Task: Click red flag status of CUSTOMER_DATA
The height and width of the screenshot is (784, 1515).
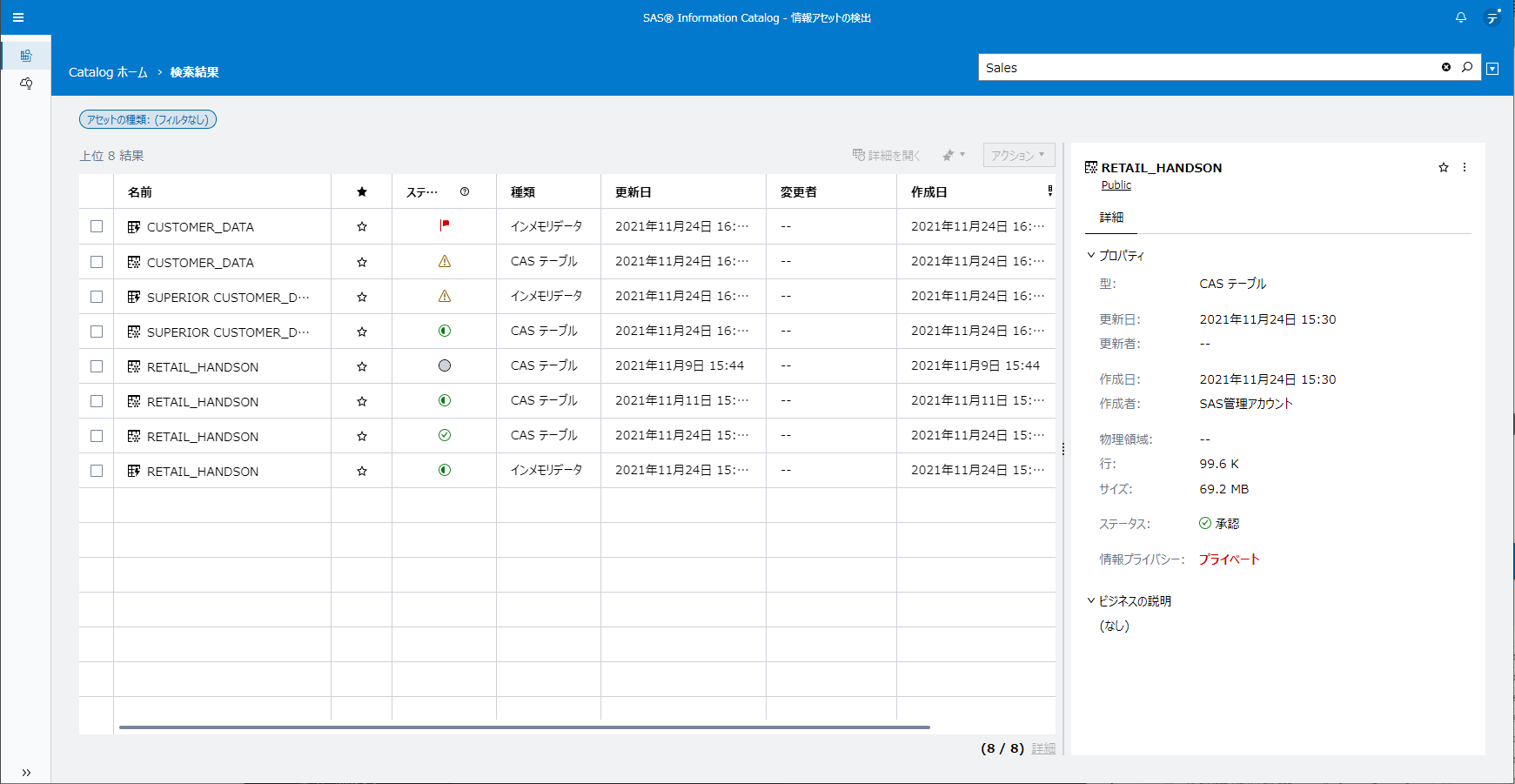Action: (445, 225)
